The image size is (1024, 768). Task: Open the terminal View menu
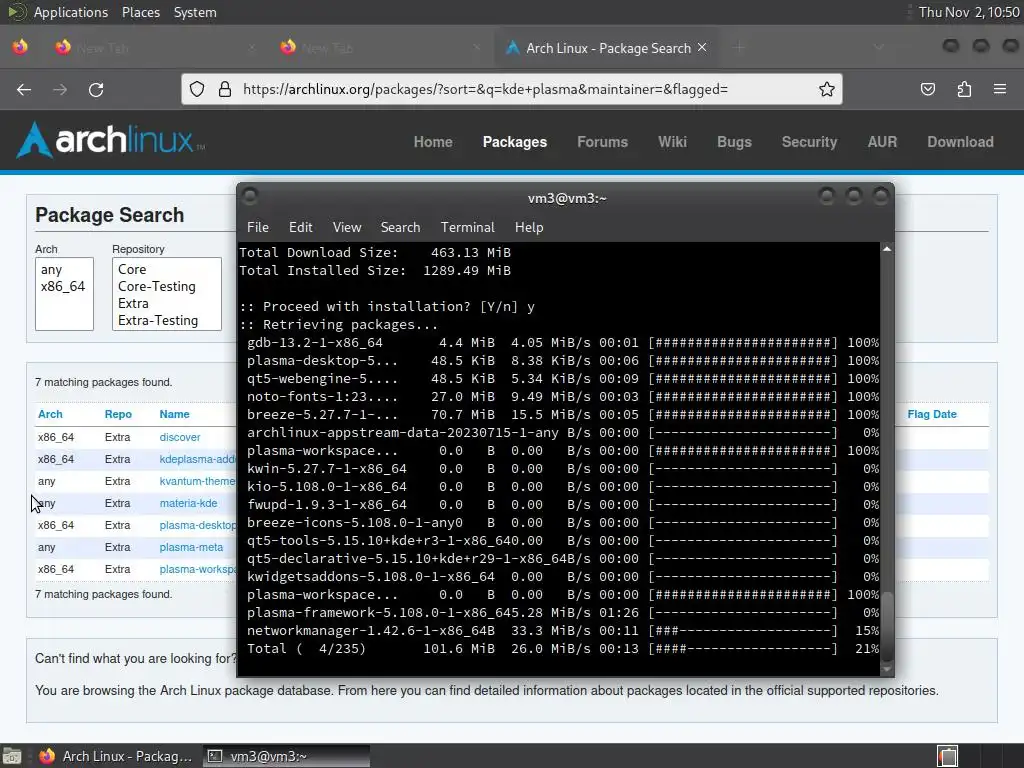(347, 227)
